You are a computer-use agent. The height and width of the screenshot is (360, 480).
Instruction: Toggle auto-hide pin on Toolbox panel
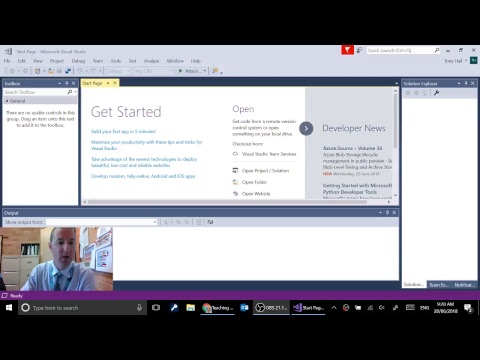pyautogui.click(x=67, y=83)
